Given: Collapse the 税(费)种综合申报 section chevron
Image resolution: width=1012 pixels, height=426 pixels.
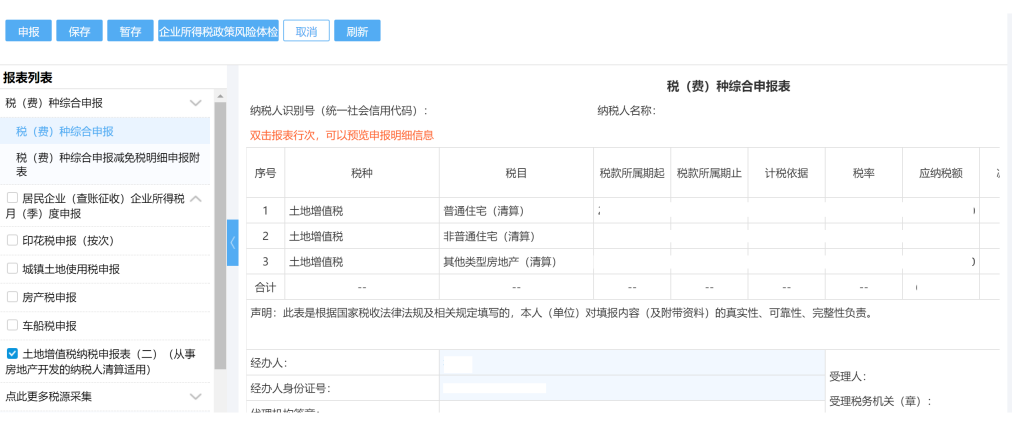Looking at the screenshot, I should pos(196,103).
